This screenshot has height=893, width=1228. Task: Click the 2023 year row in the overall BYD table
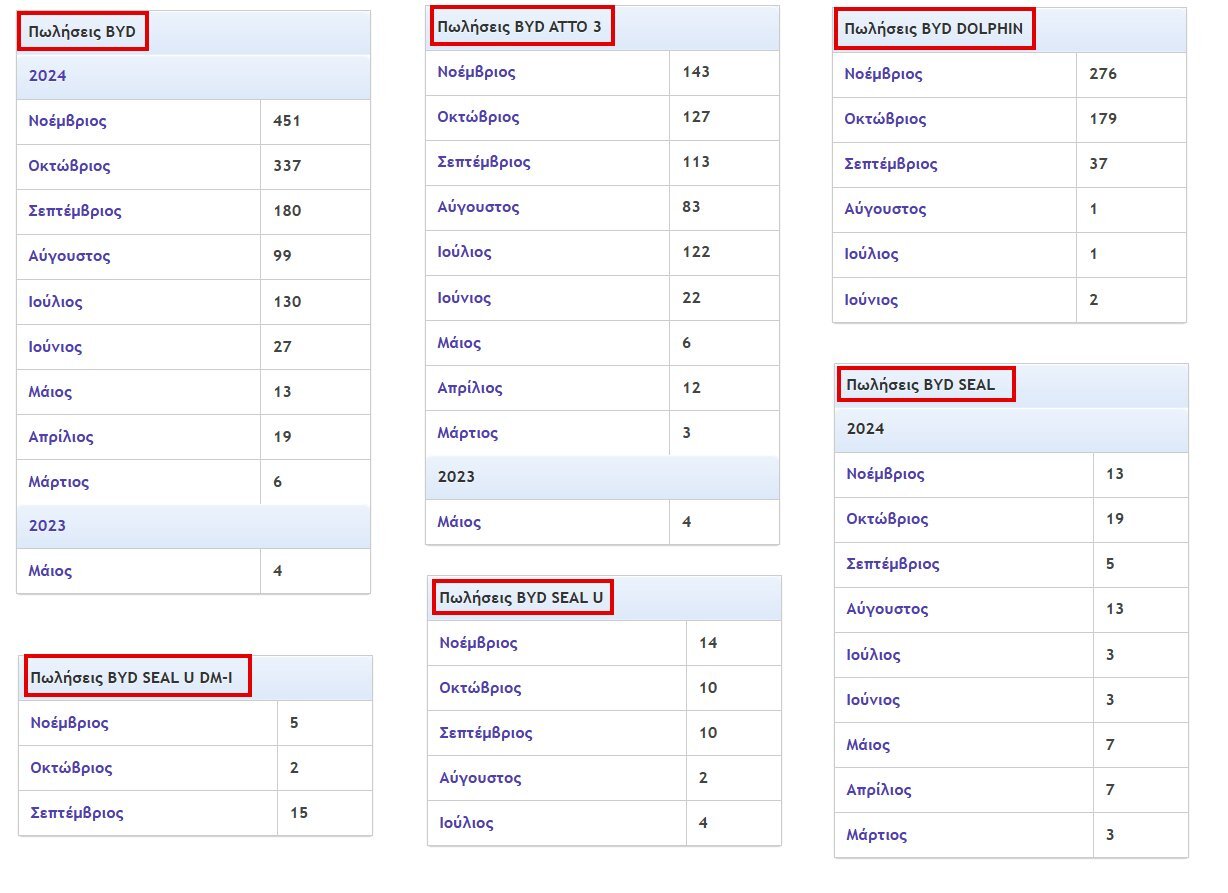(x=193, y=526)
